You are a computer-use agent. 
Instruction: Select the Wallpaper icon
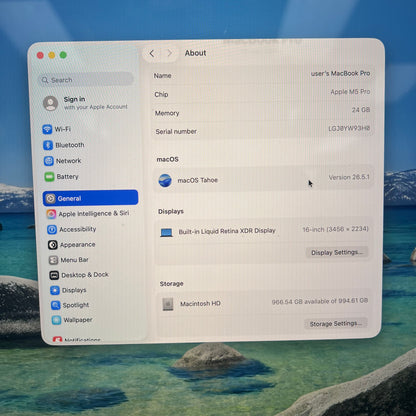click(x=56, y=320)
